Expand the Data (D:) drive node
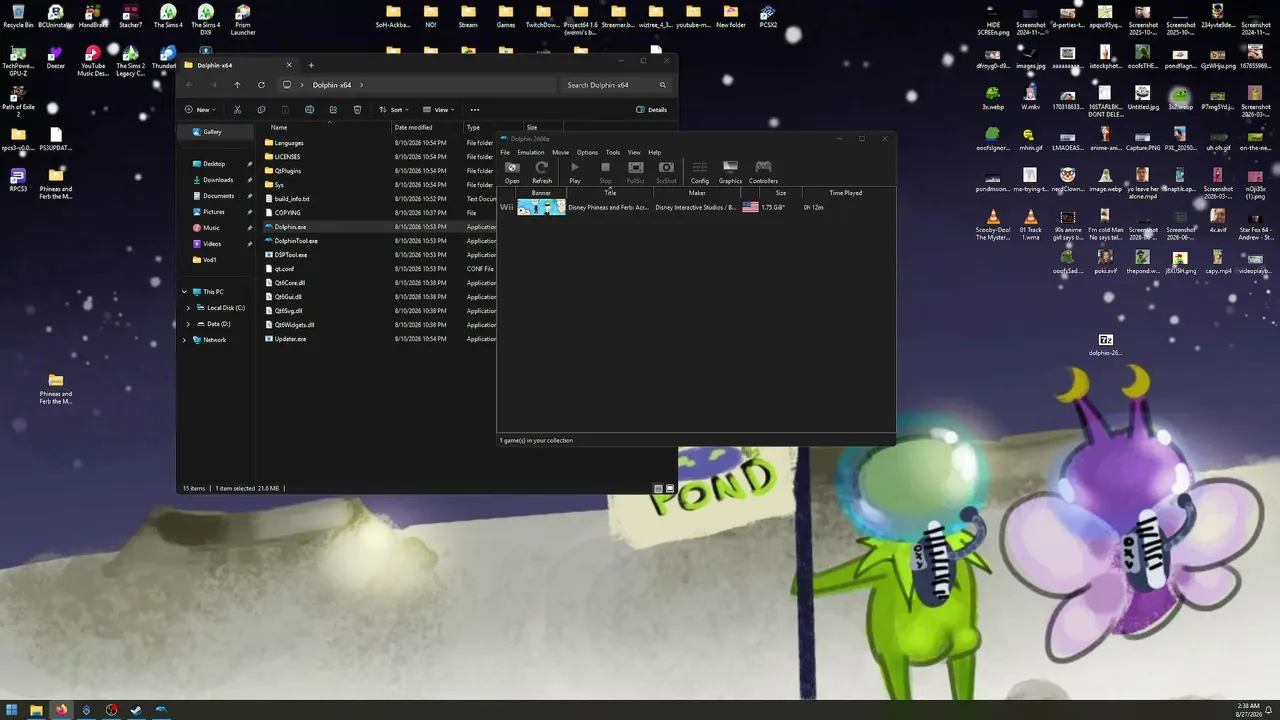Viewport: 1280px width, 720px height. [x=188, y=324]
